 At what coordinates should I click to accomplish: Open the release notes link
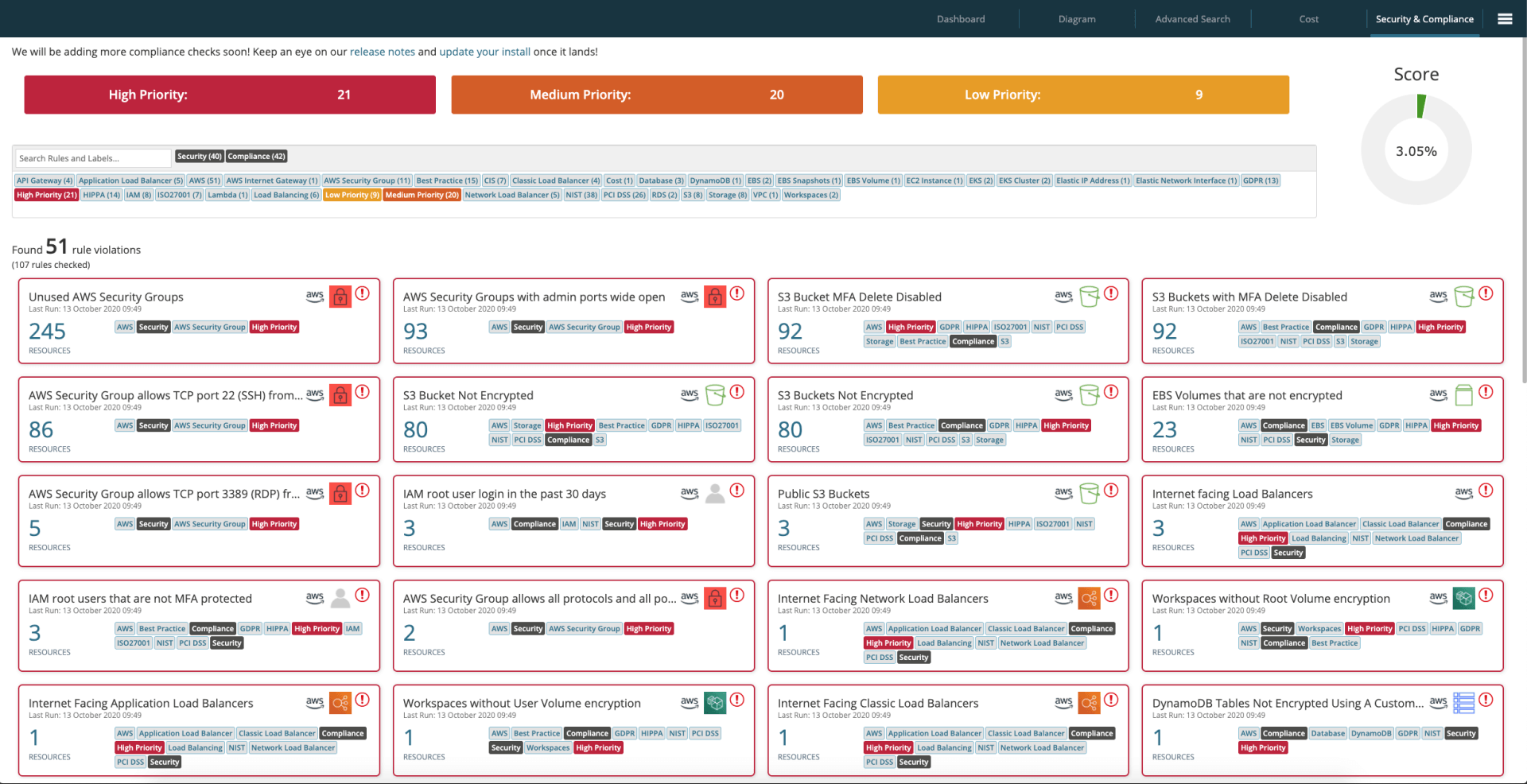[383, 52]
